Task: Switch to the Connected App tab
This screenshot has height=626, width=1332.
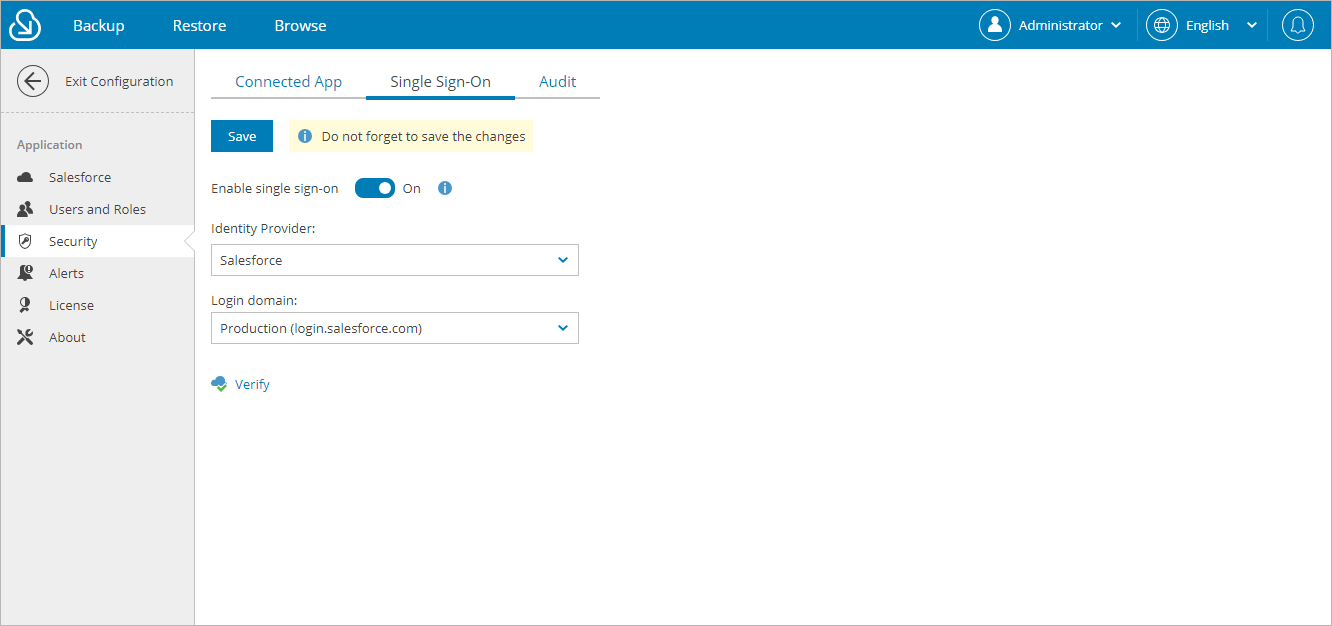Action: pos(288,82)
